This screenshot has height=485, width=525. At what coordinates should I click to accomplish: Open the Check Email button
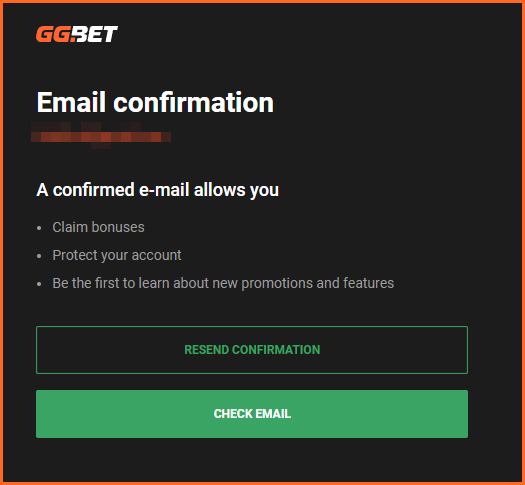click(252, 414)
